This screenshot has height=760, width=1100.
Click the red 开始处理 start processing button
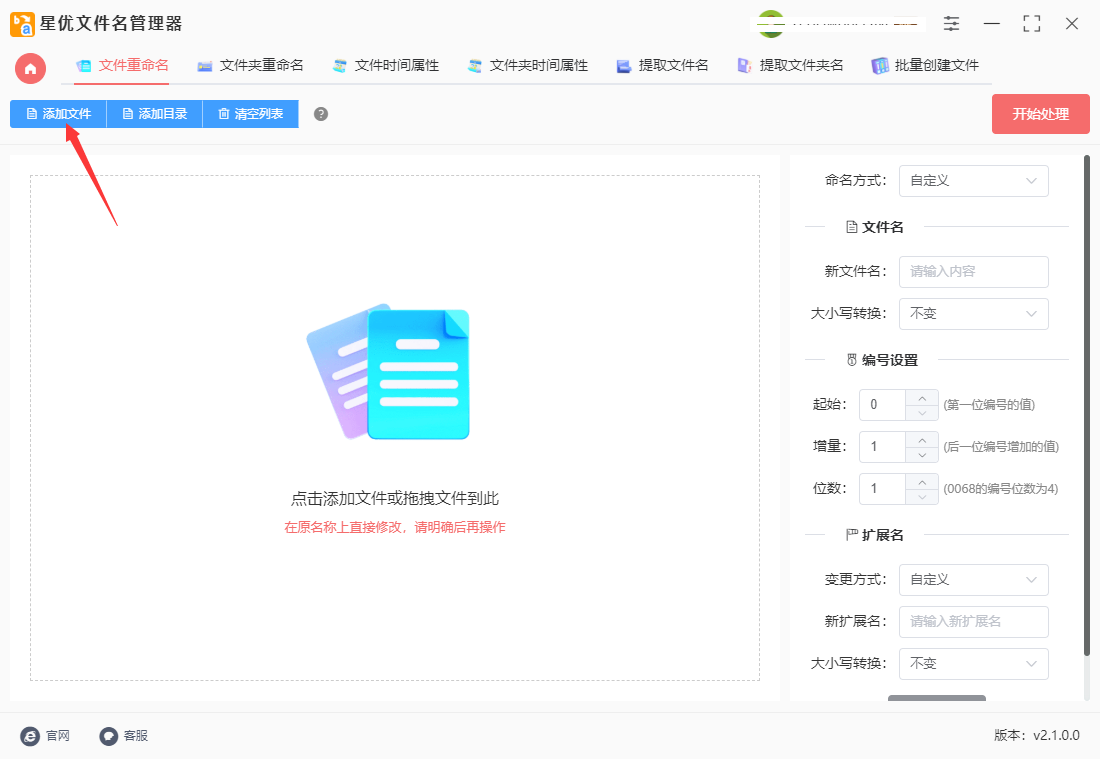coord(1040,114)
